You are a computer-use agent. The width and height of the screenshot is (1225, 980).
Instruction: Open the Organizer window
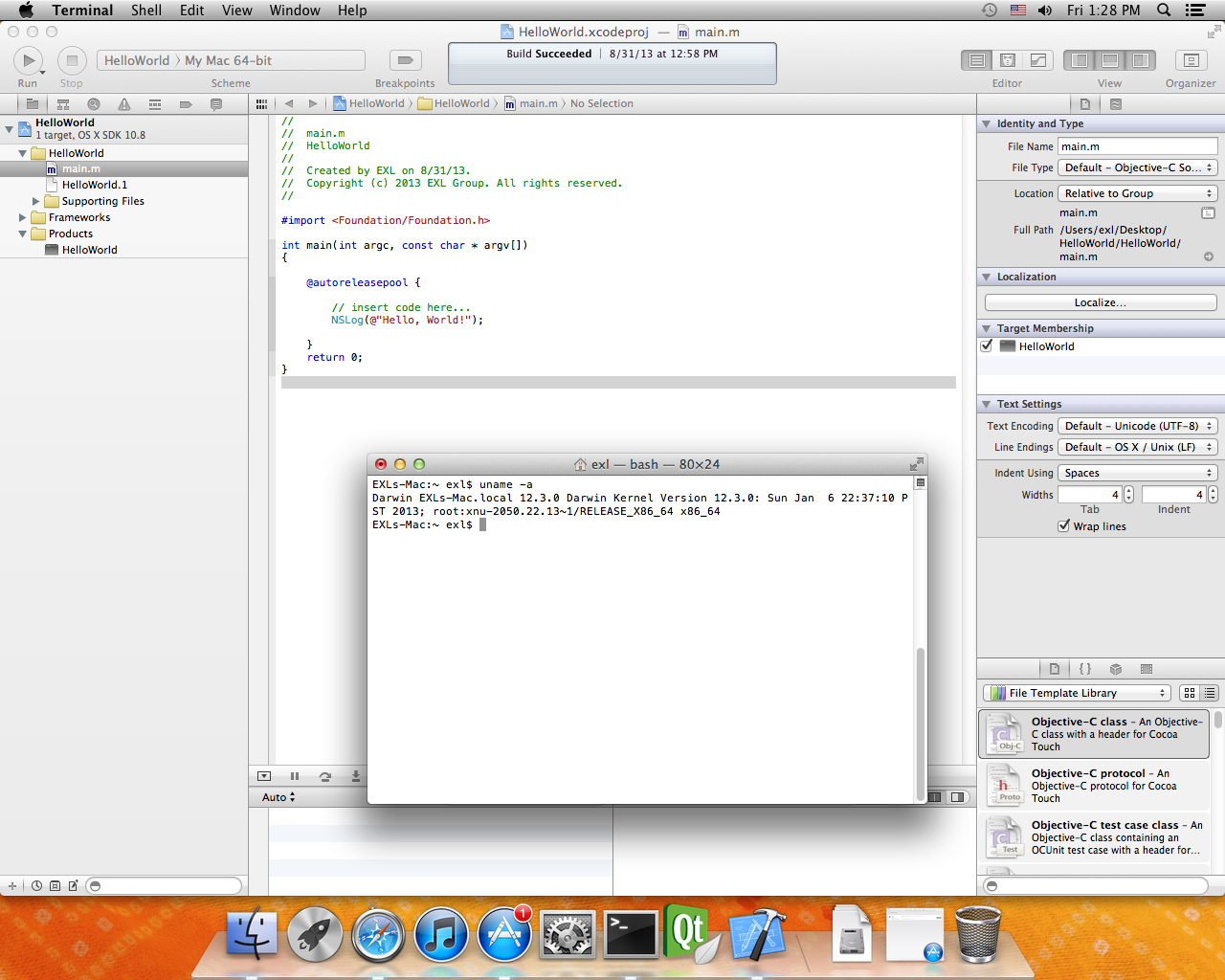(x=1191, y=60)
